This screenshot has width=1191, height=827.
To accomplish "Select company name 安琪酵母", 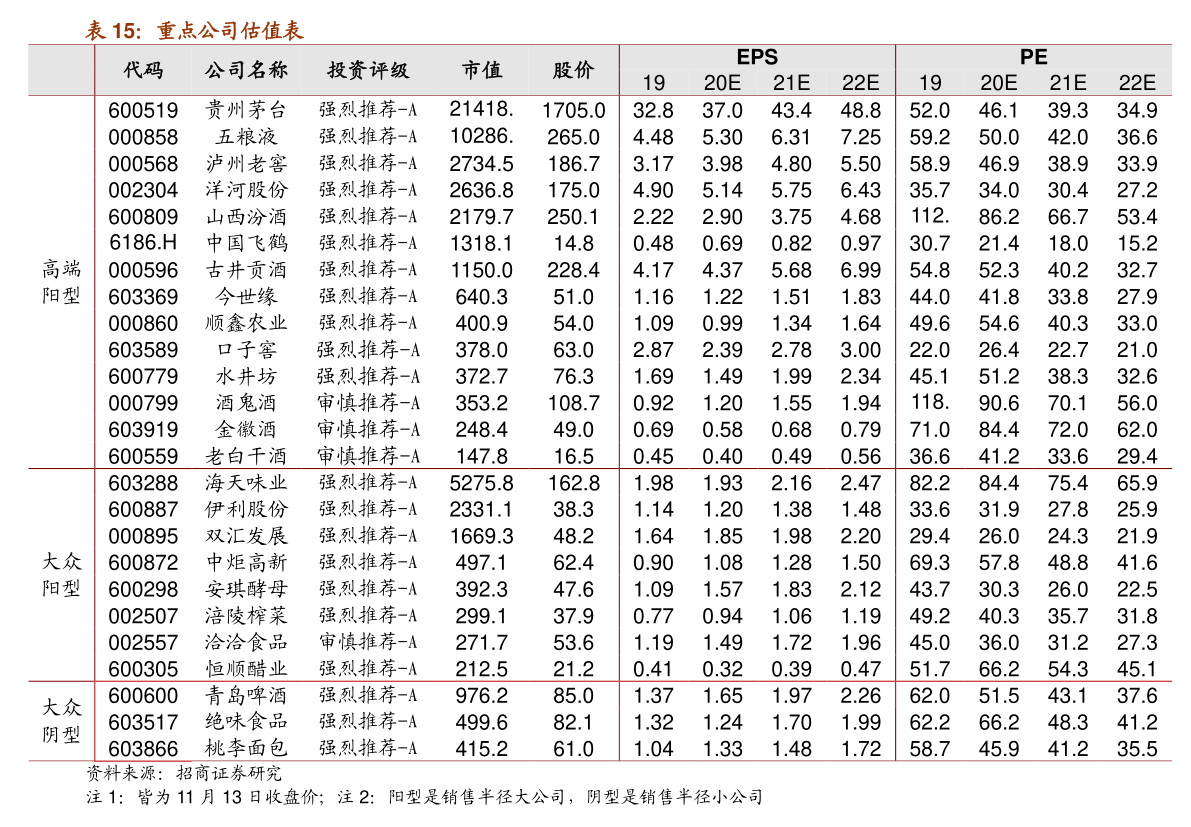I will tap(246, 589).
